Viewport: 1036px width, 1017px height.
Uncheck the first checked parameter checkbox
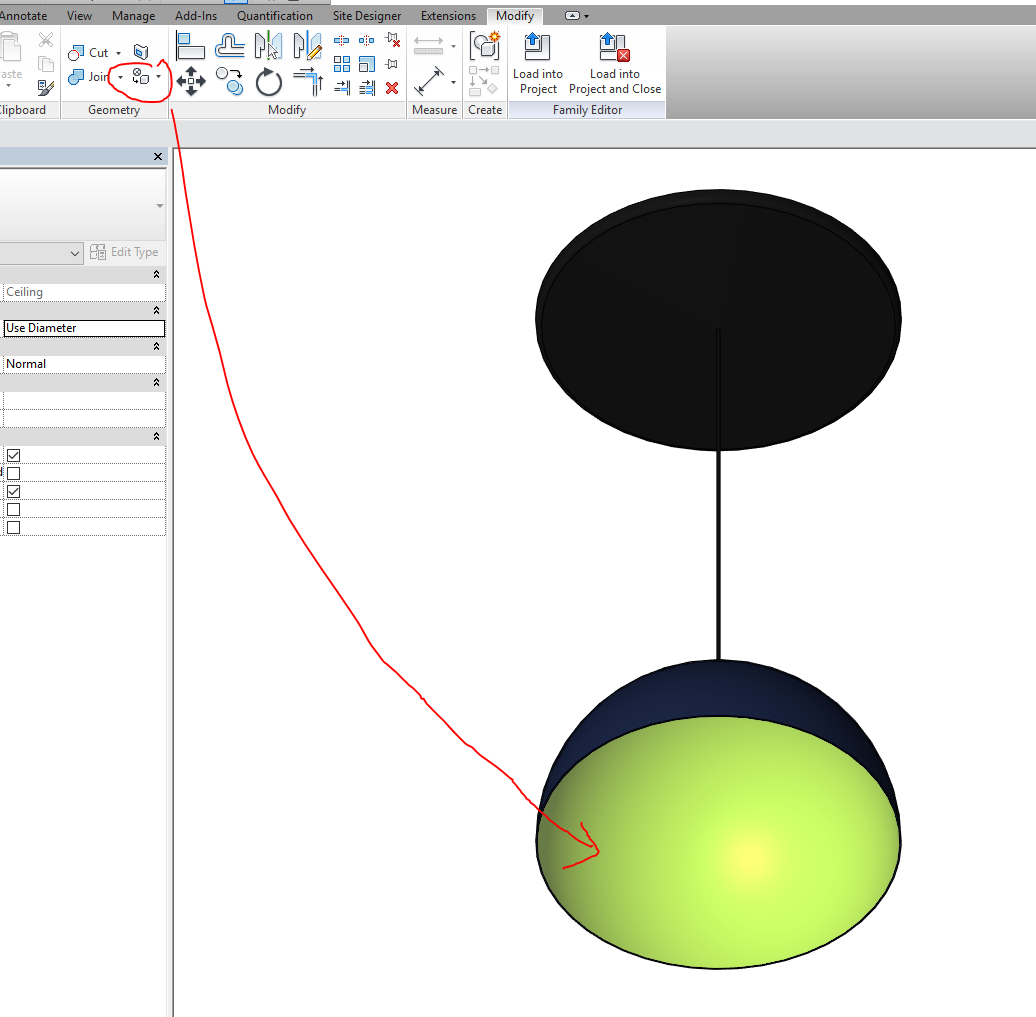point(13,456)
